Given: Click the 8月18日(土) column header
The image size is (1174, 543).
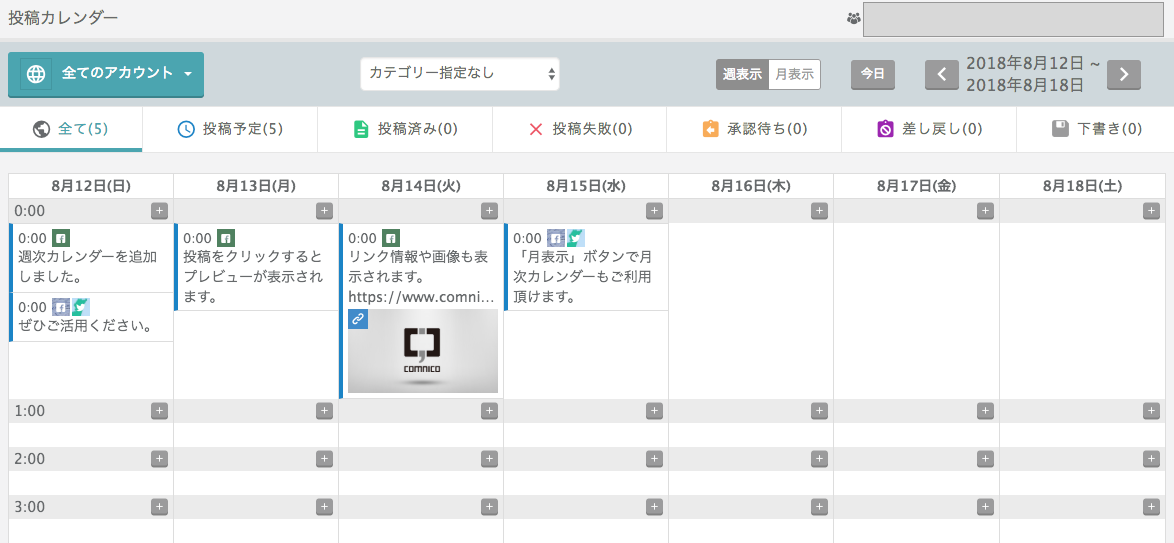Looking at the screenshot, I should point(1083,186).
